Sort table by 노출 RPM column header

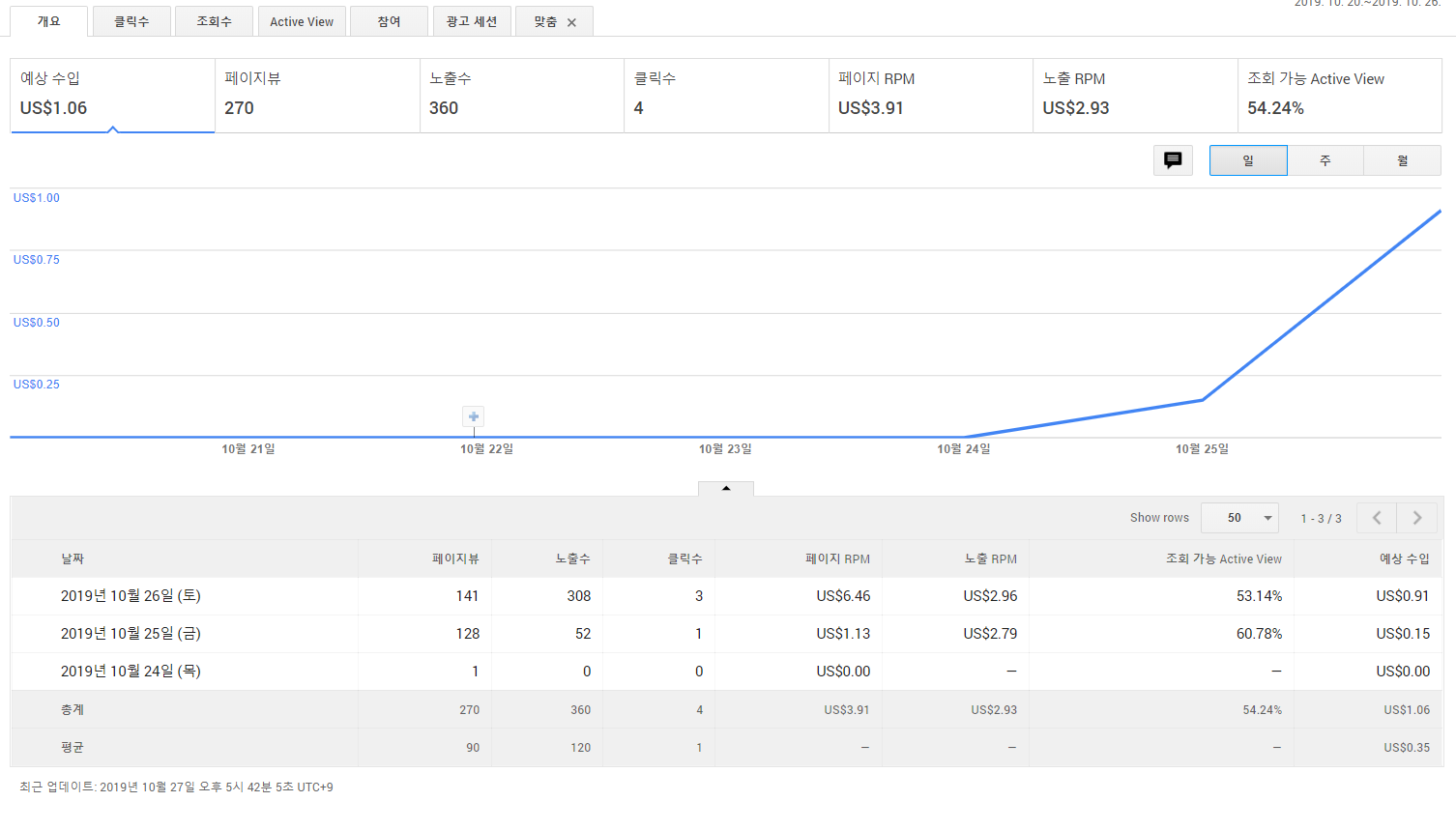(990, 558)
